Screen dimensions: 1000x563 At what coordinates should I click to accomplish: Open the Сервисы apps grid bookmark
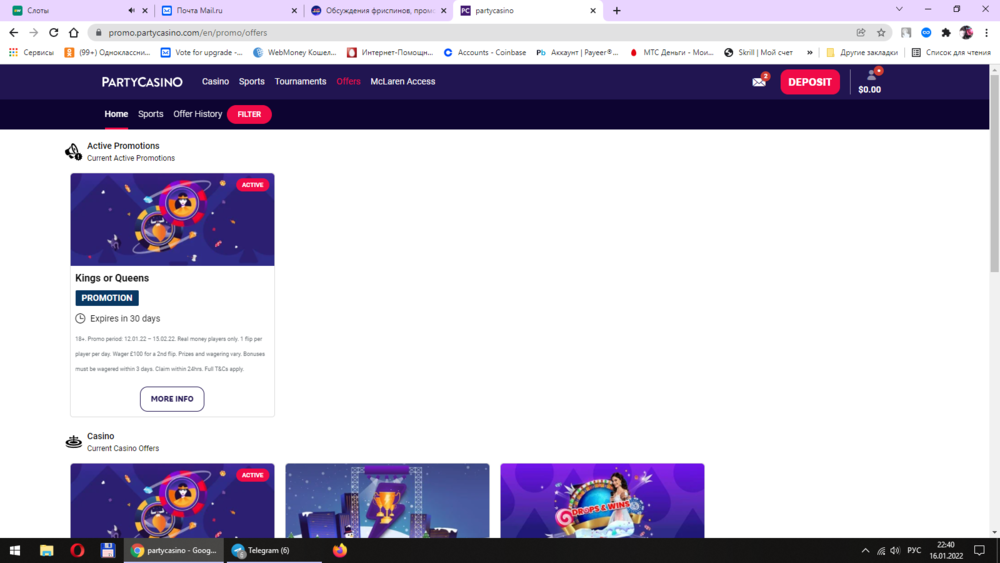[31, 52]
